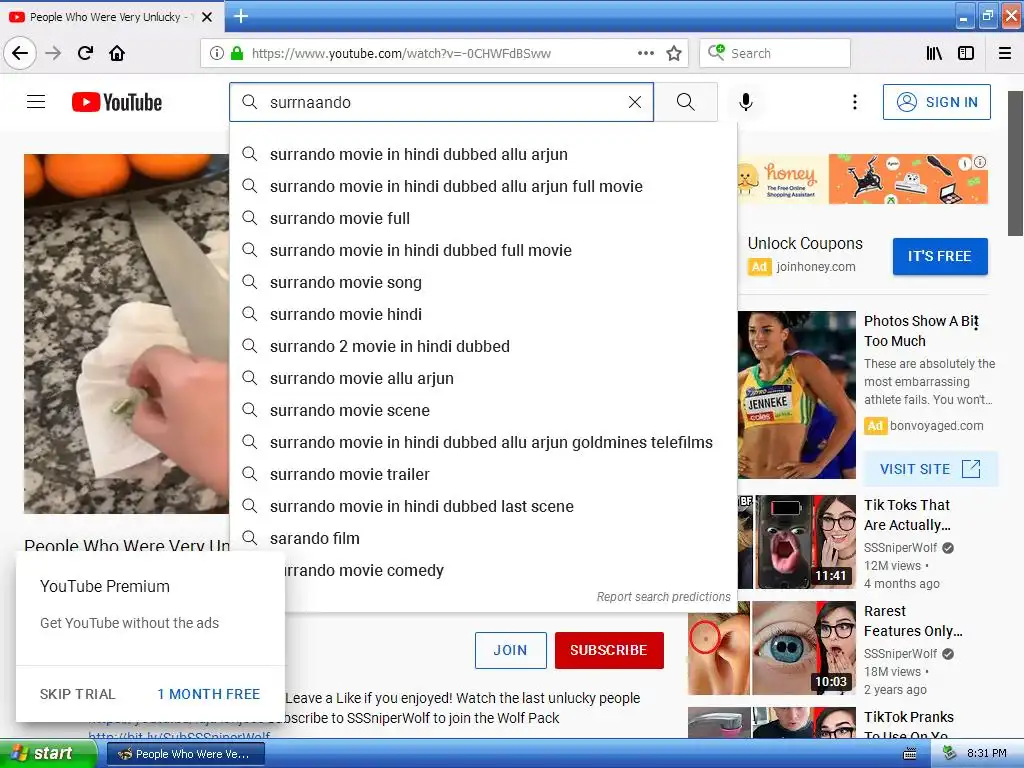Viewport: 1024px width, 768px height.
Task: Pick suggestion 'sarando film'
Action: 483,538
